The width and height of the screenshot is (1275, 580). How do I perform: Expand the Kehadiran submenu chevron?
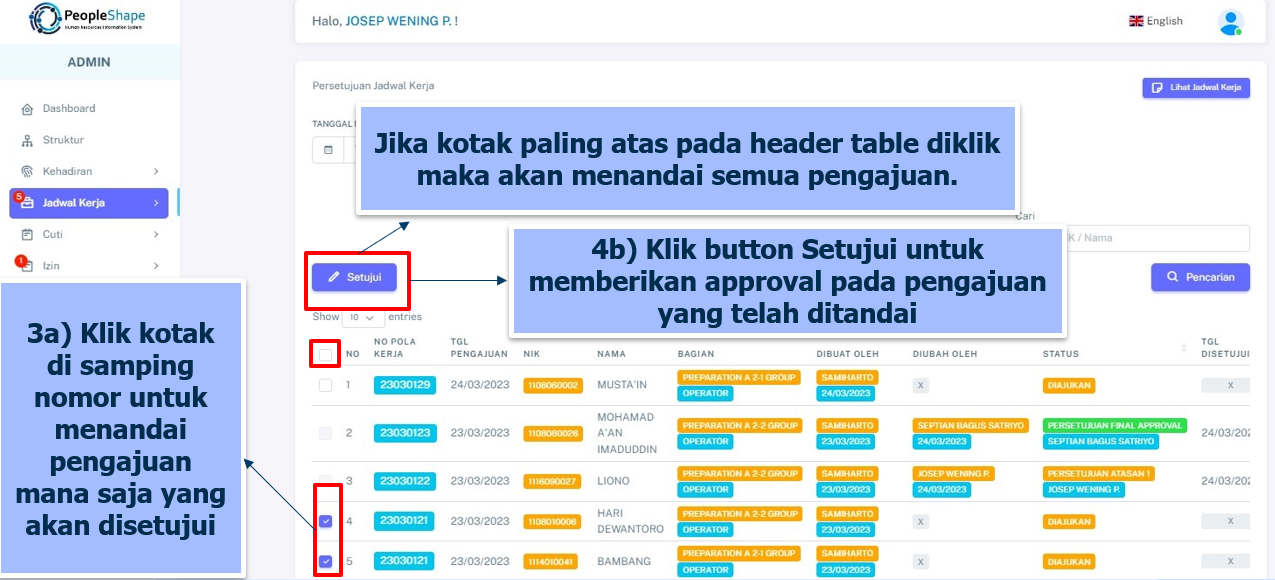(156, 172)
